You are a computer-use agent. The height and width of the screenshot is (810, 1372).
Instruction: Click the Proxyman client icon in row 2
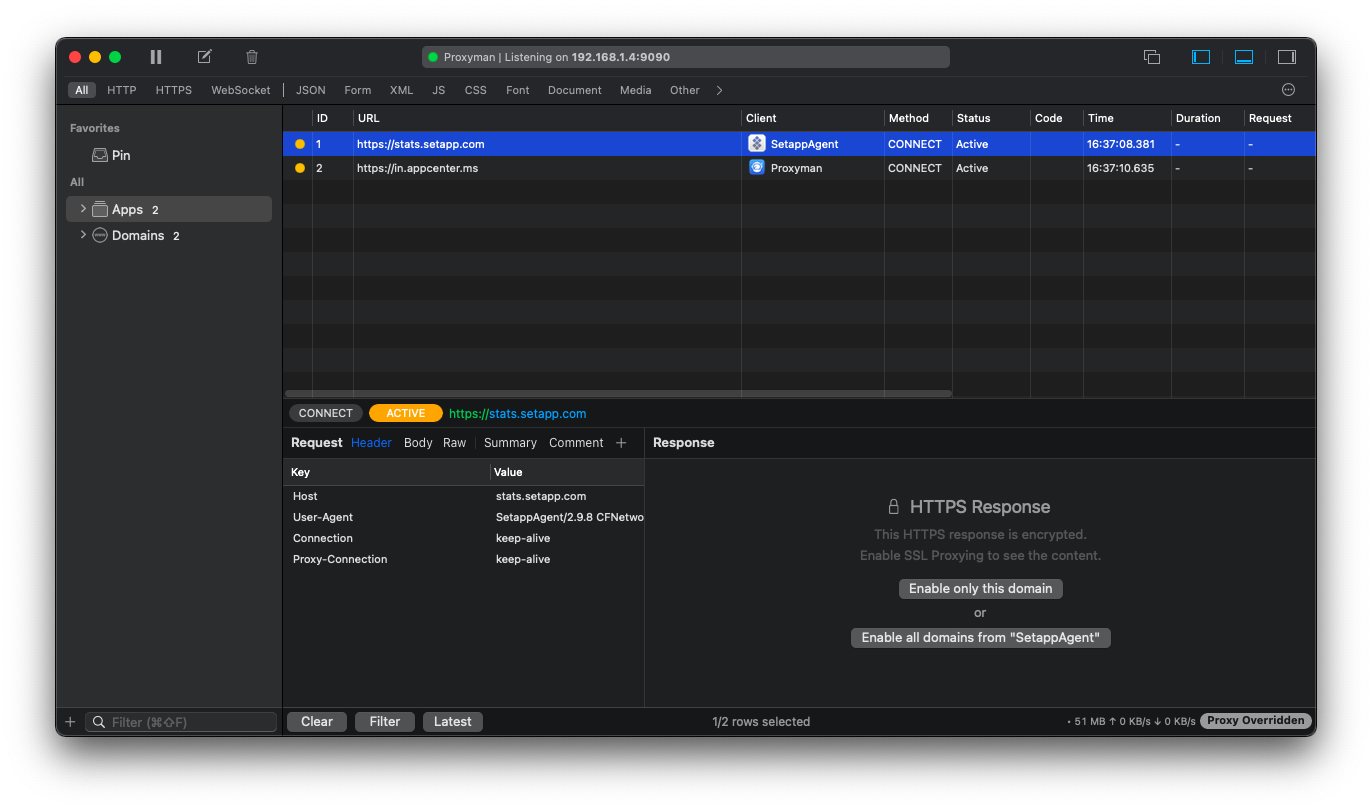[x=757, y=167]
